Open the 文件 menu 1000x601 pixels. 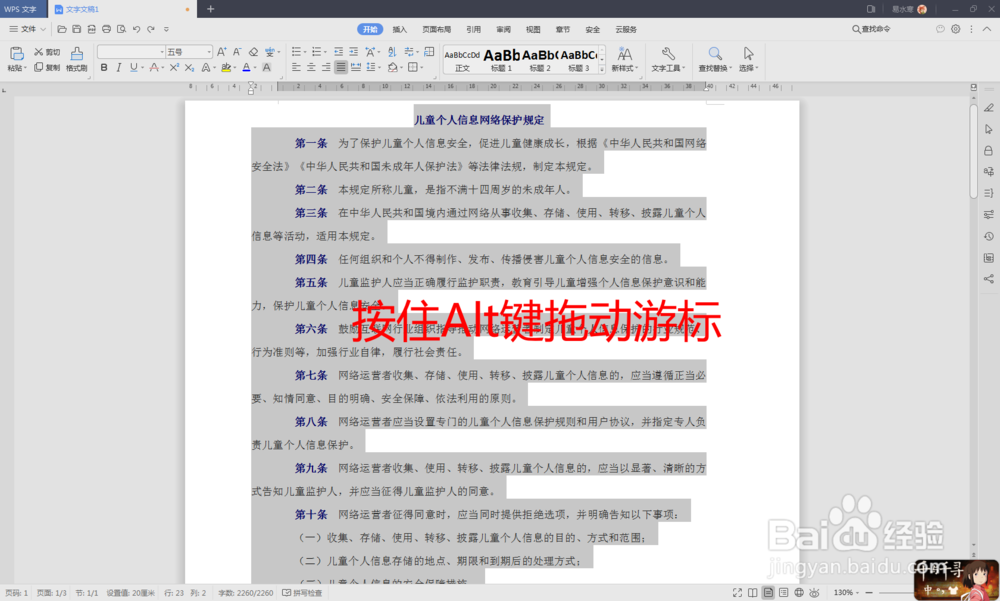pyautogui.click(x=27, y=29)
